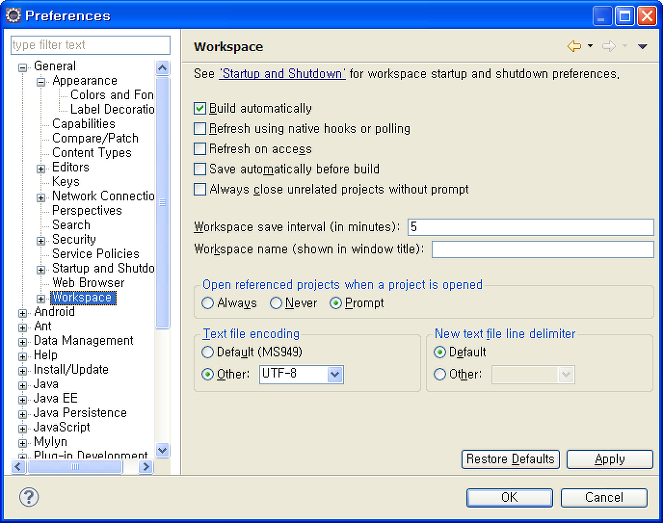Select Search preference page

point(71,225)
